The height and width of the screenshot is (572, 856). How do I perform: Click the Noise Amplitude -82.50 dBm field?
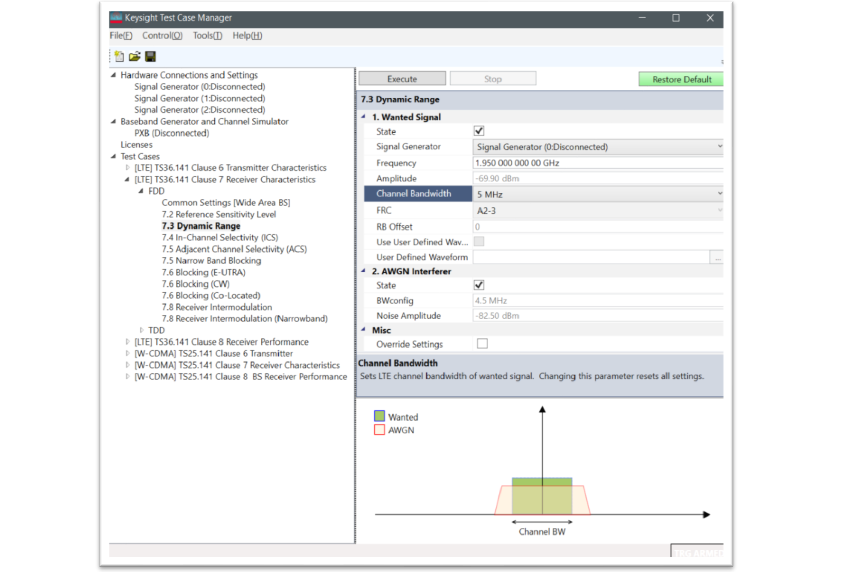[598, 315]
